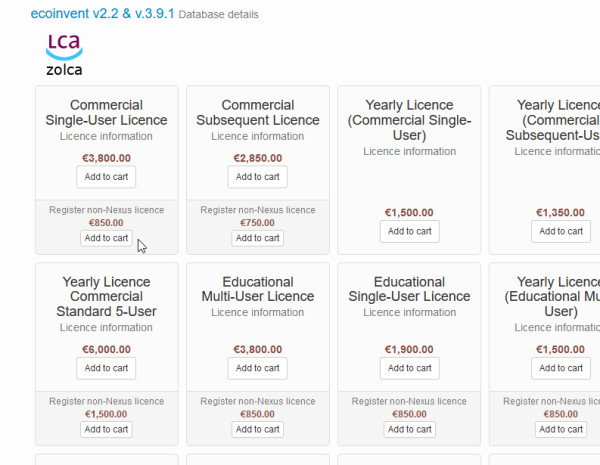
Task: Click the LCA zolca logo
Action: coord(64,55)
